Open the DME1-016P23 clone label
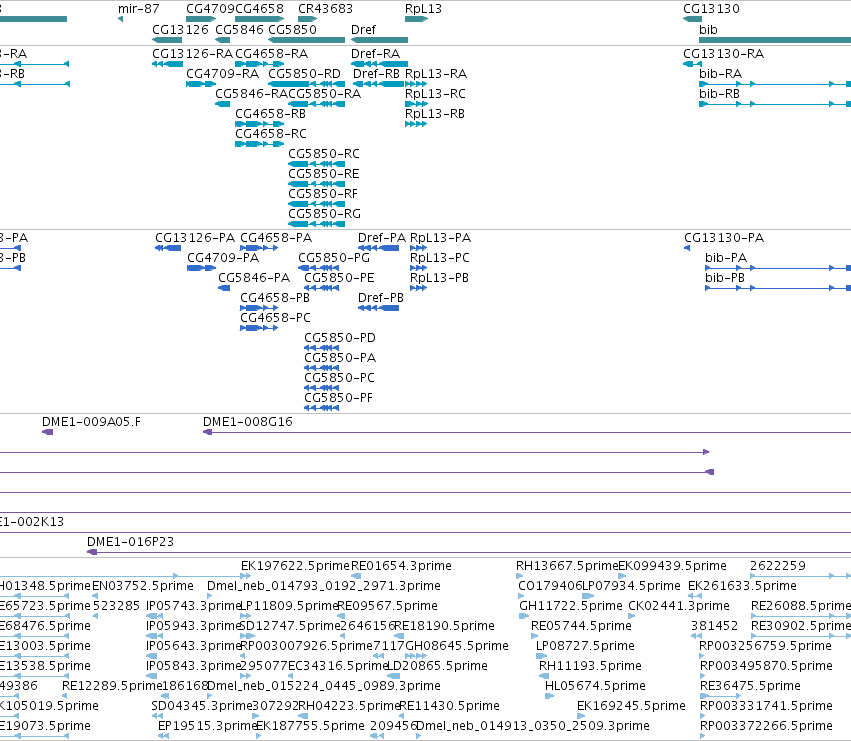The width and height of the screenshot is (851, 741). click(x=130, y=542)
